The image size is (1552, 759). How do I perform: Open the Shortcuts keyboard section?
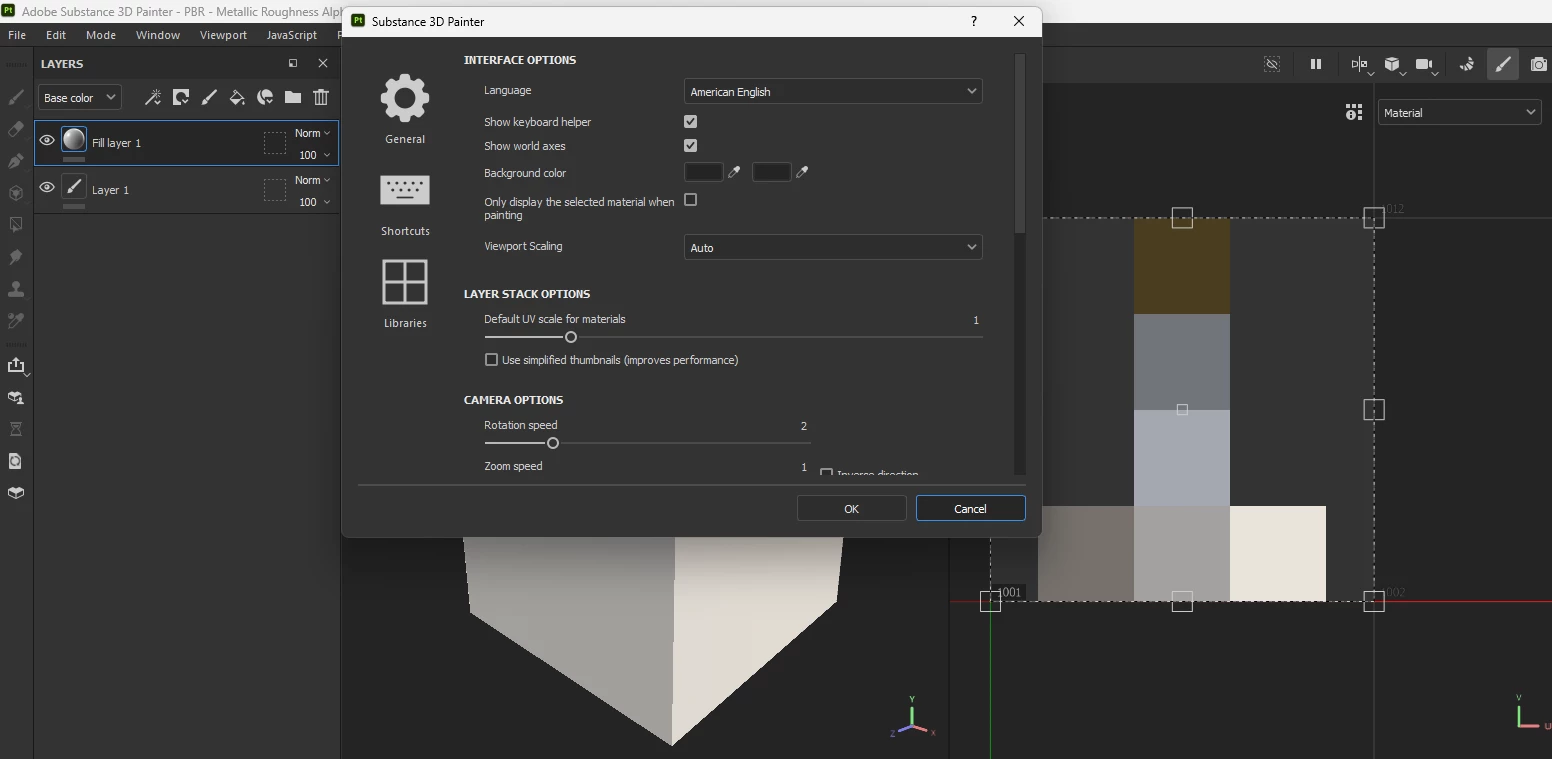pyautogui.click(x=405, y=204)
